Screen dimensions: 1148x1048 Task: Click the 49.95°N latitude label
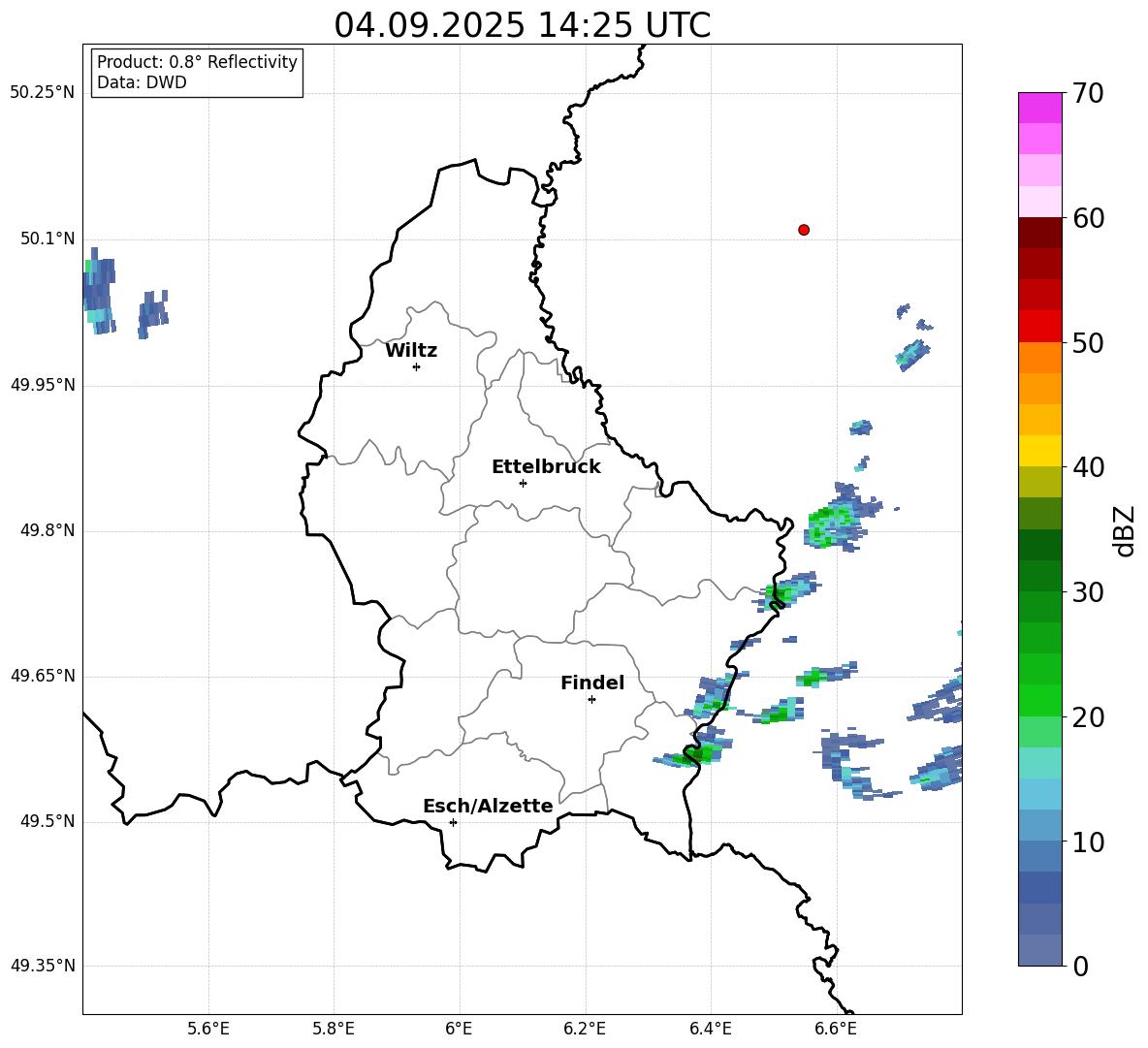43,385
